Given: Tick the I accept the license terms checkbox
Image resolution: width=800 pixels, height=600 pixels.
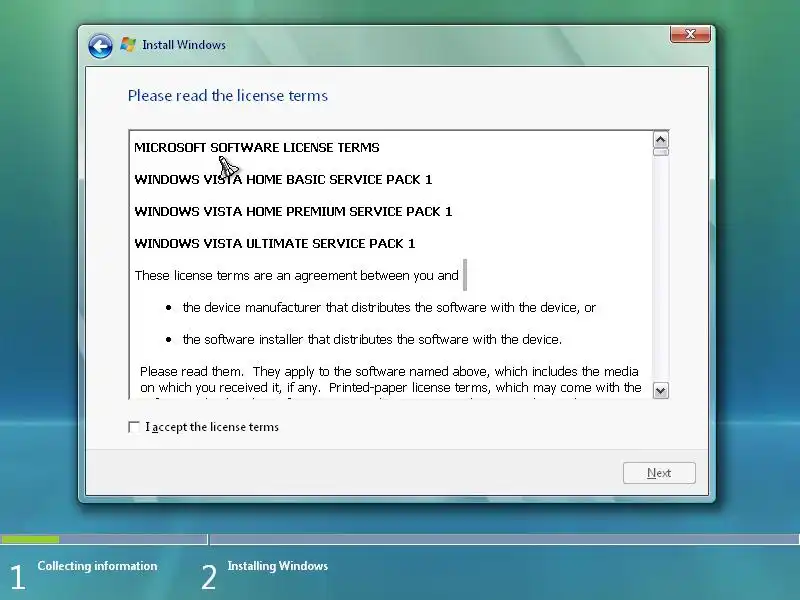Looking at the screenshot, I should (134, 427).
